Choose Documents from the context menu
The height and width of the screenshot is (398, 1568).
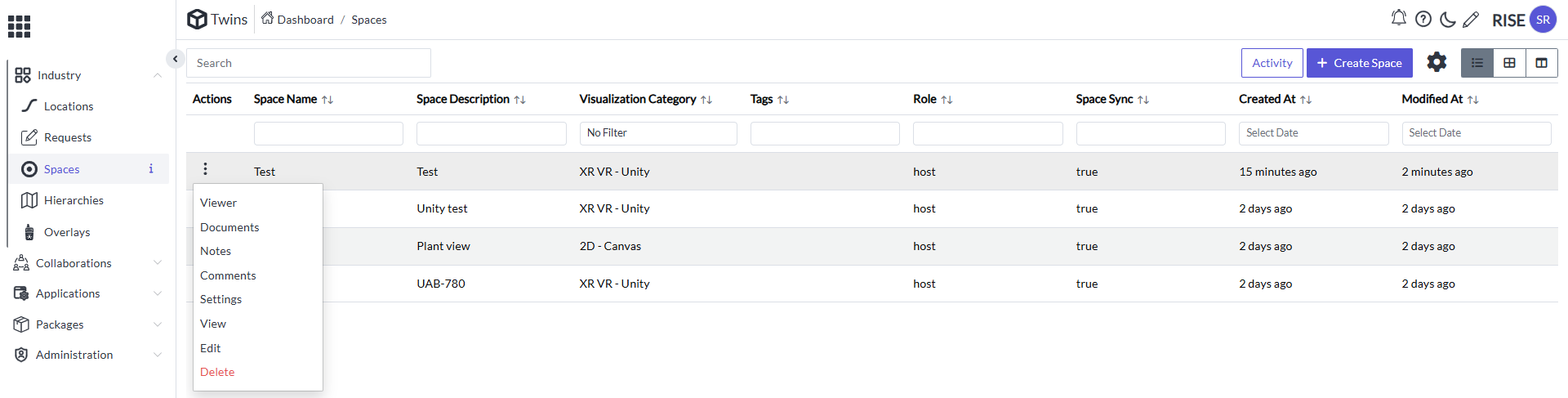coord(258,227)
